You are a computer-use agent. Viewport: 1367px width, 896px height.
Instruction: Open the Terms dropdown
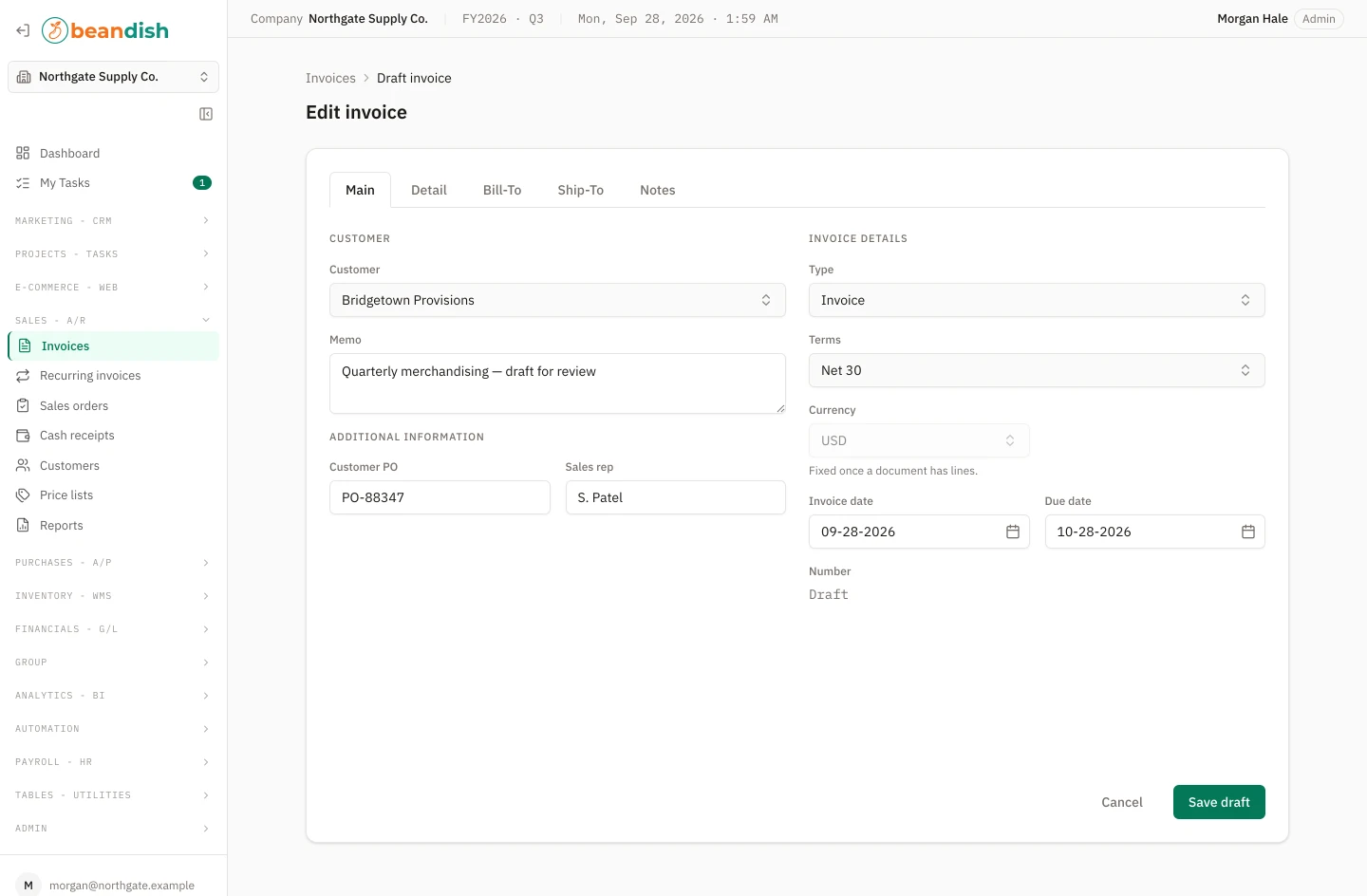coord(1037,370)
